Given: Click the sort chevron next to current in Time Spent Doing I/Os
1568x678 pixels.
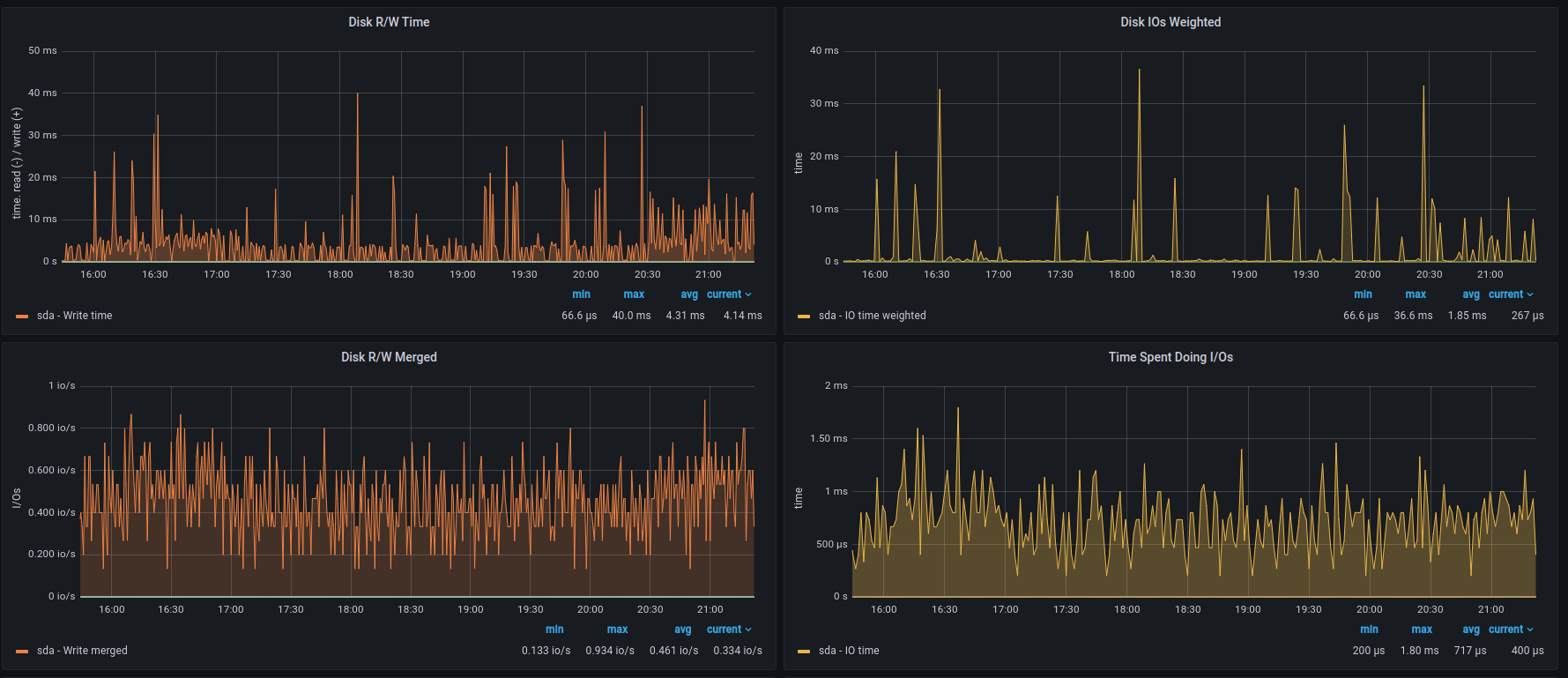Looking at the screenshot, I should (1530, 630).
